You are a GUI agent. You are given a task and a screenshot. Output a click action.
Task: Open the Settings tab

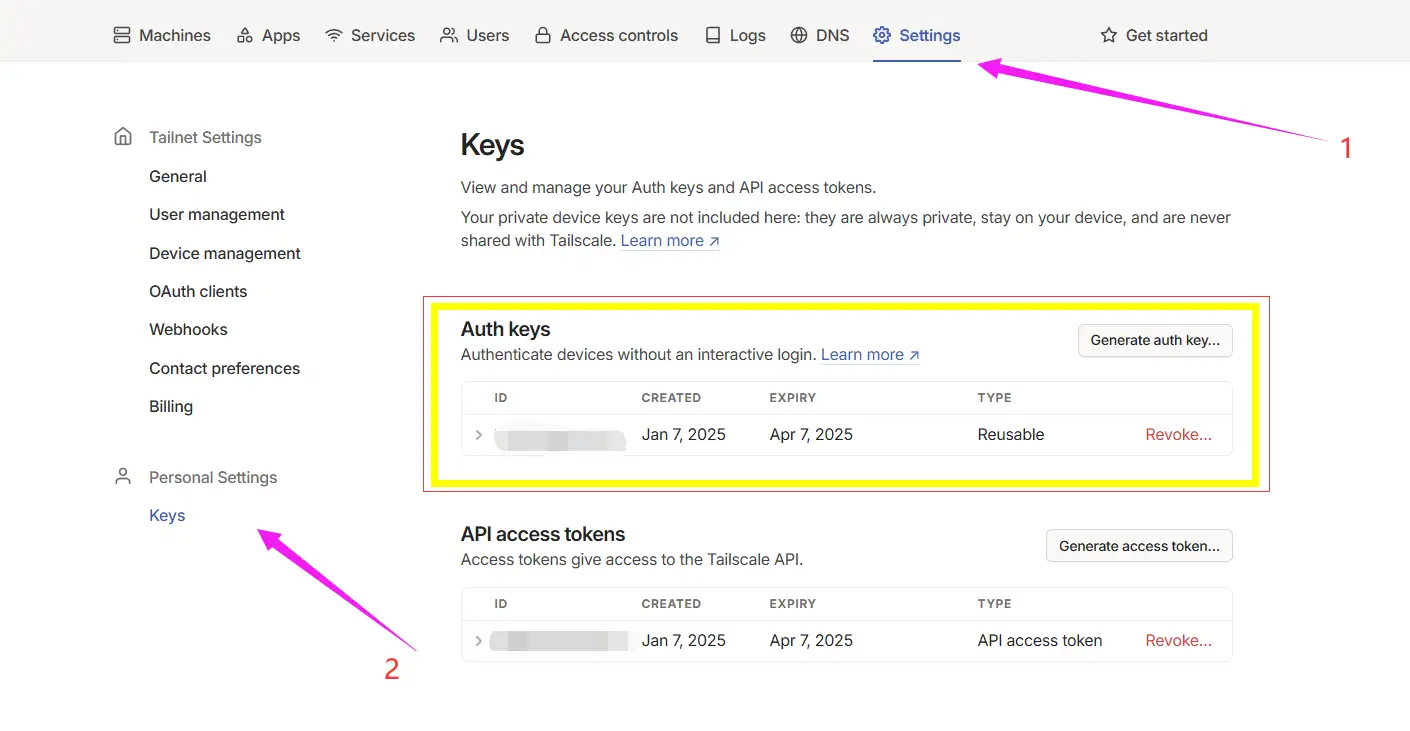[917, 36]
